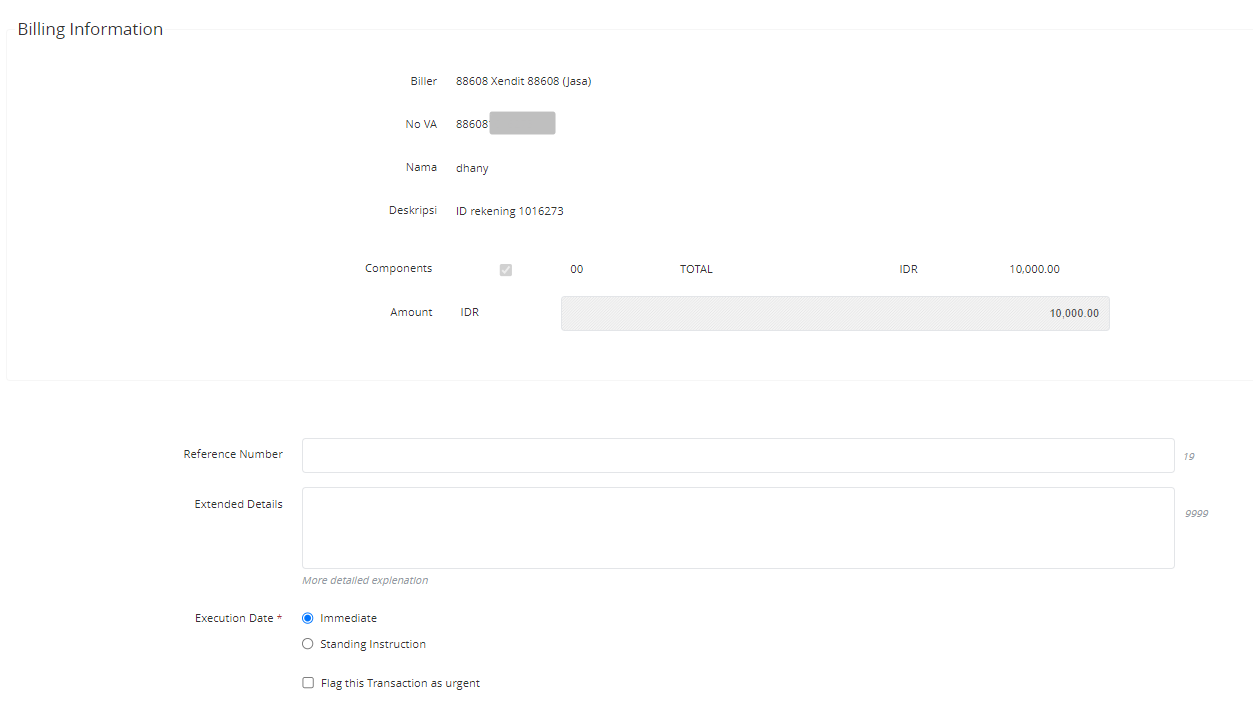Click the More detailed explanation hint text
The width and height of the screenshot is (1253, 715).
coord(365,580)
